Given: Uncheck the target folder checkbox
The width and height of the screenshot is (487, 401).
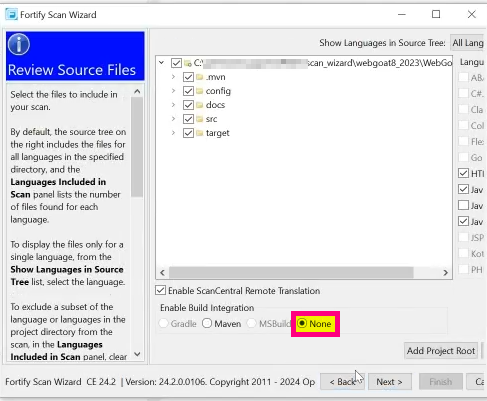Looking at the screenshot, I should pyautogui.click(x=188, y=133).
